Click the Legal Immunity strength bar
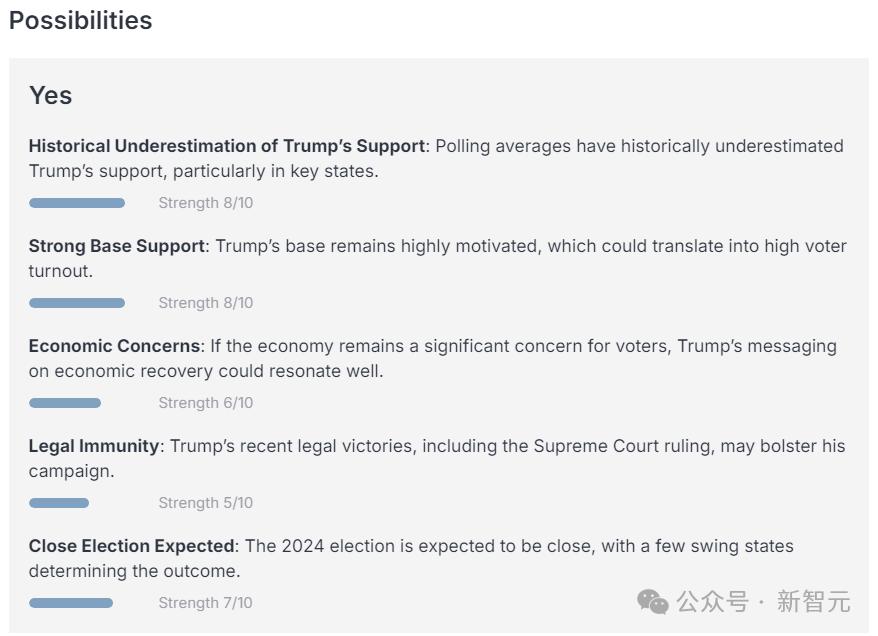This screenshot has height=636, width=878. pos(59,503)
